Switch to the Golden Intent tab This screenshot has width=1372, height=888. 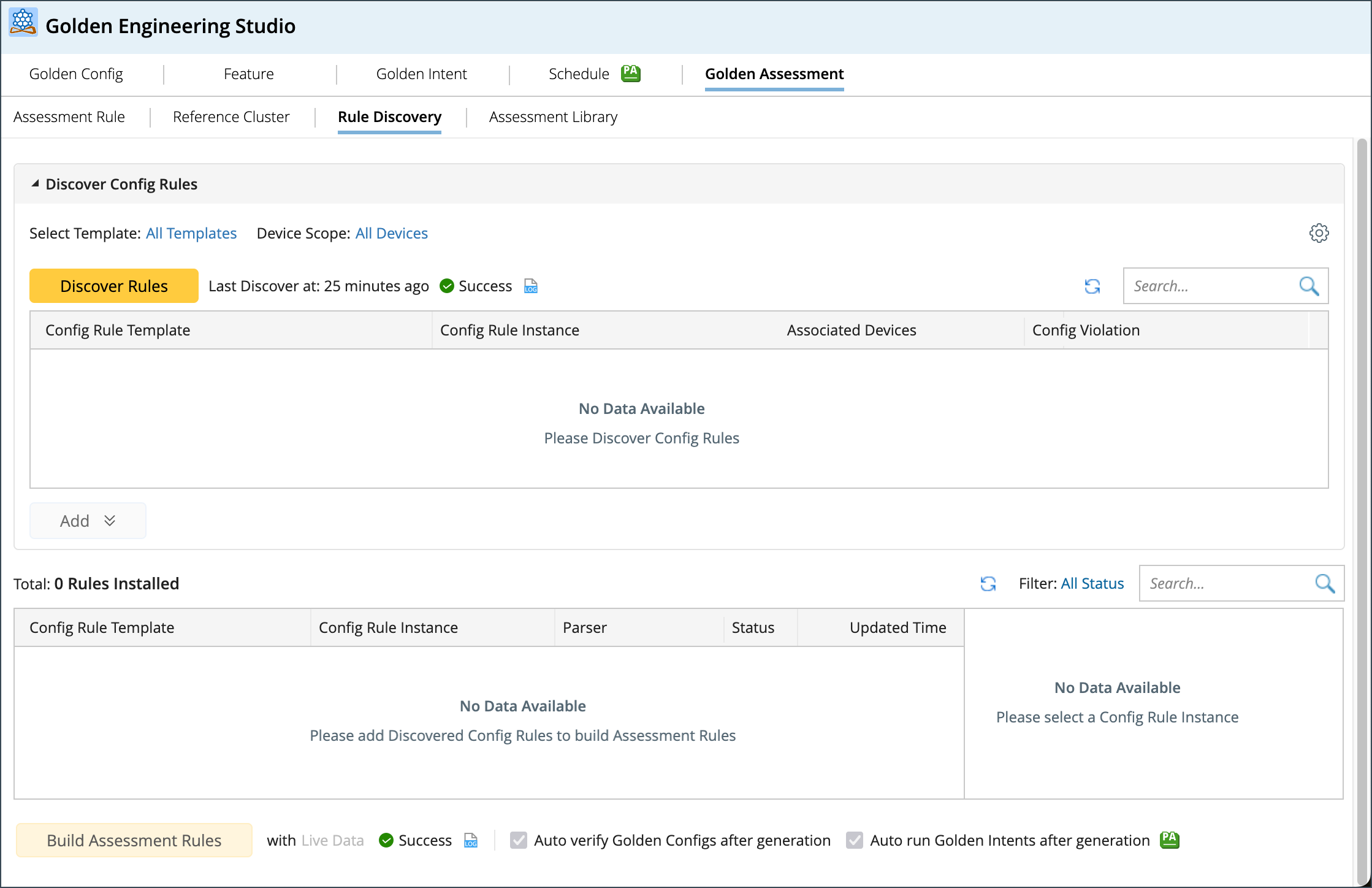tap(421, 74)
